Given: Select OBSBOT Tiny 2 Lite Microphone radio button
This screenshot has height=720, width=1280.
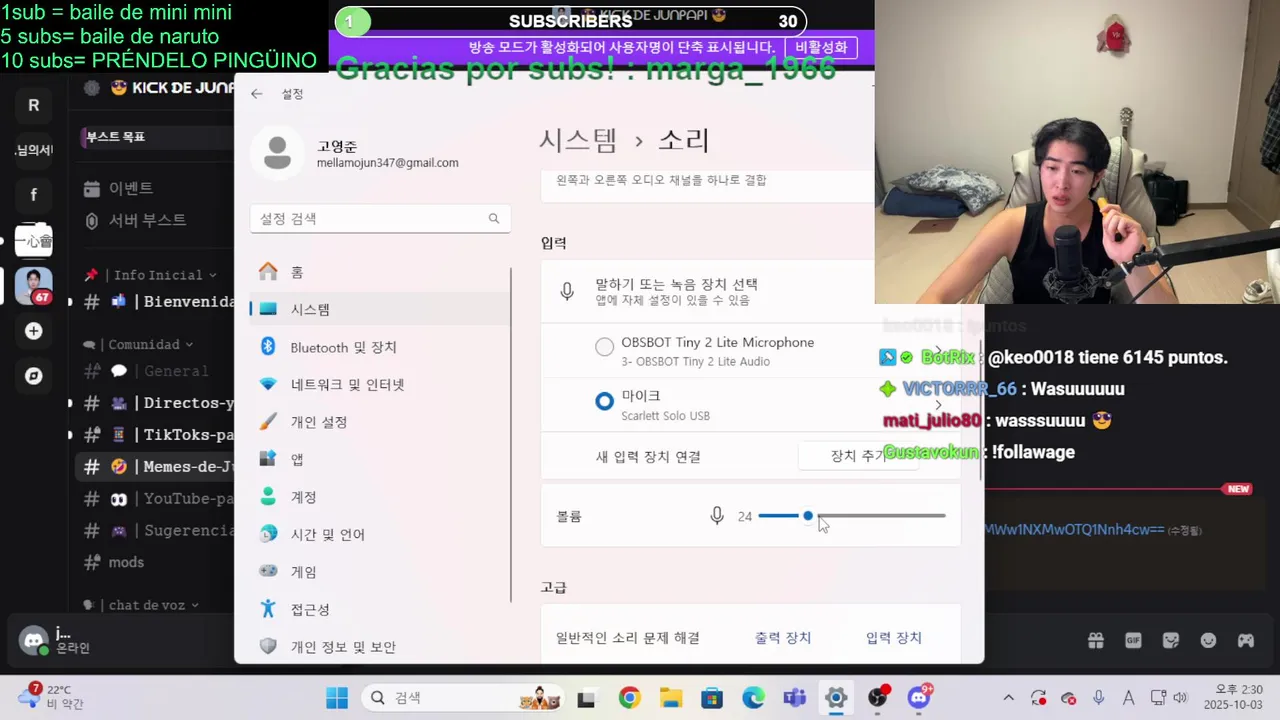Looking at the screenshot, I should coord(604,347).
